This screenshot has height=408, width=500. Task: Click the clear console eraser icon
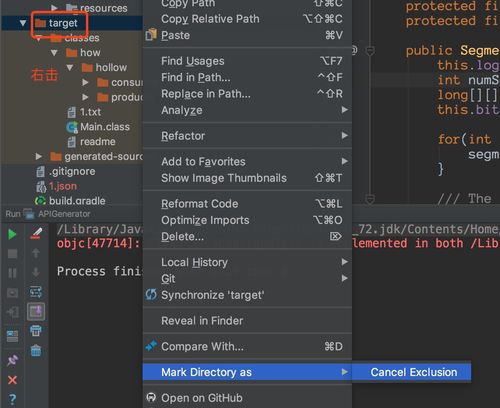(x=36, y=234)
